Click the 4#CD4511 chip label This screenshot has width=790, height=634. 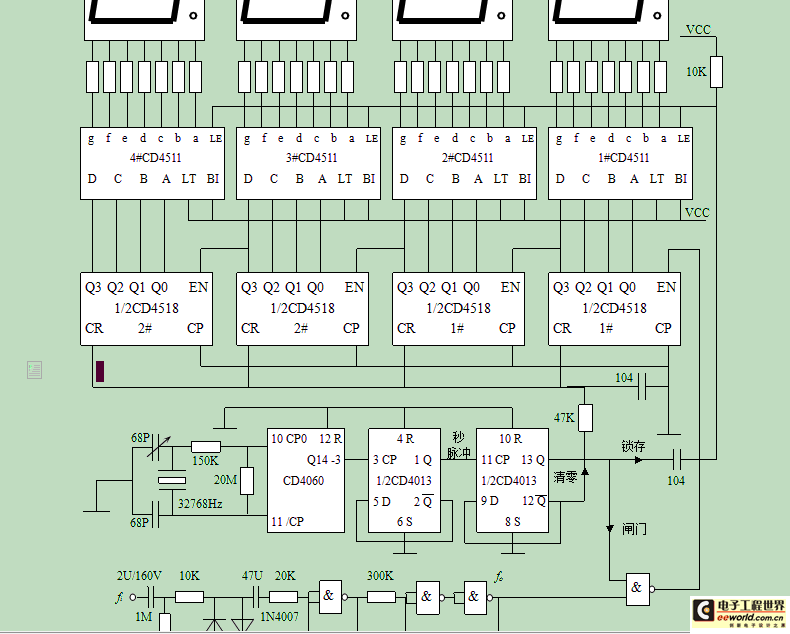coord(155,158)
